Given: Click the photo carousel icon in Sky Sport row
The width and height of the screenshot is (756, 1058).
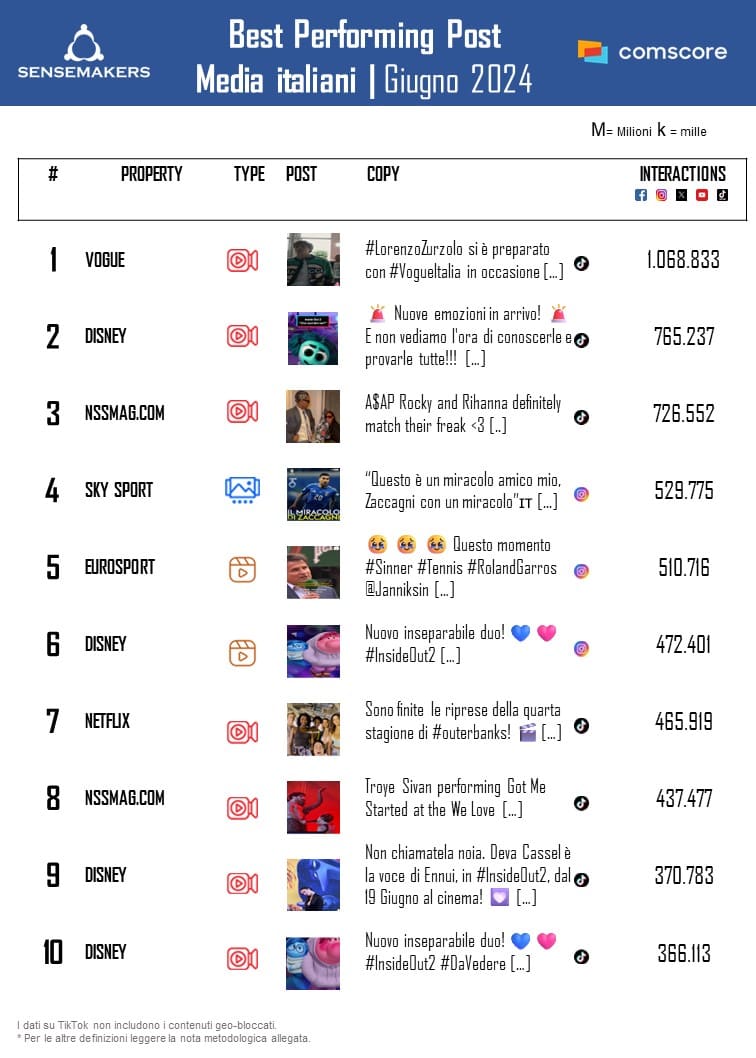Looking at the screenshot, I should click(242, 490).
